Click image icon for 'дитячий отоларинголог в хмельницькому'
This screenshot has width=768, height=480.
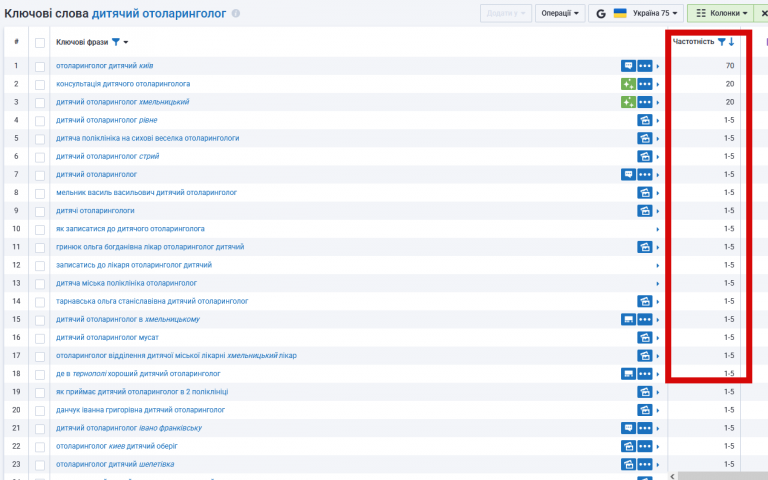628,319
